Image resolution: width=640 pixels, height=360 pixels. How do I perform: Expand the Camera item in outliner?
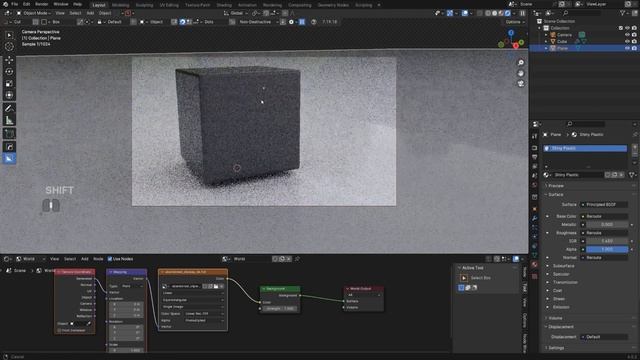coord(546,35)
